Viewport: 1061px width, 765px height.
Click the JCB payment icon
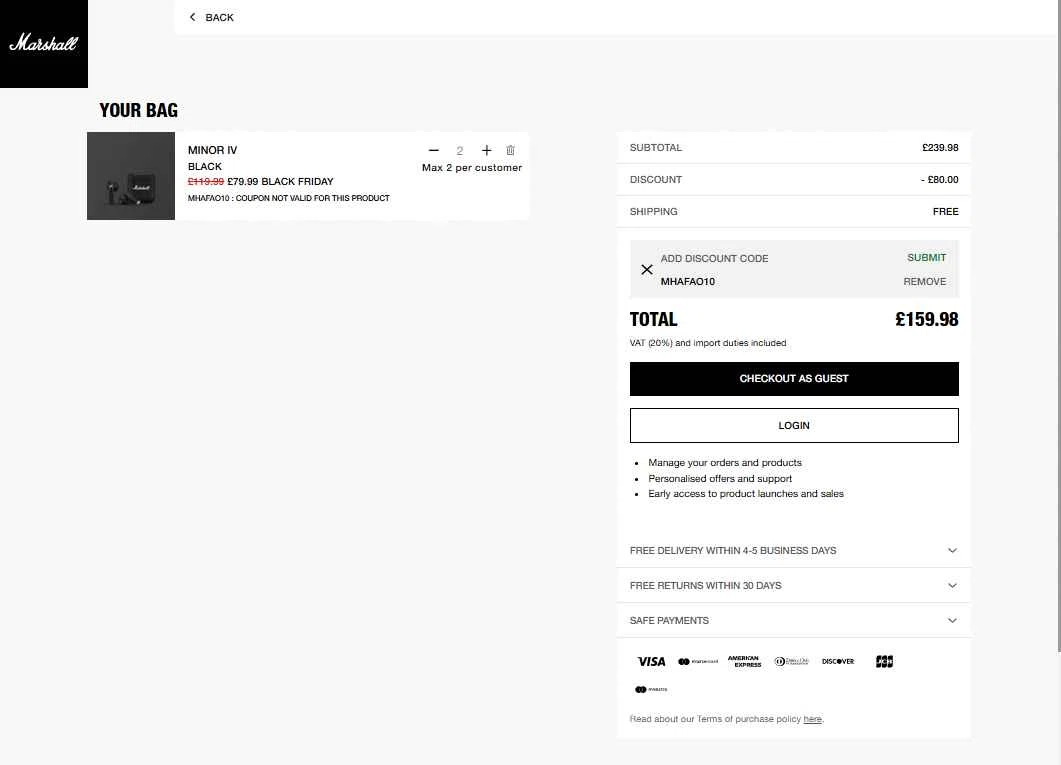click(884, 662)
